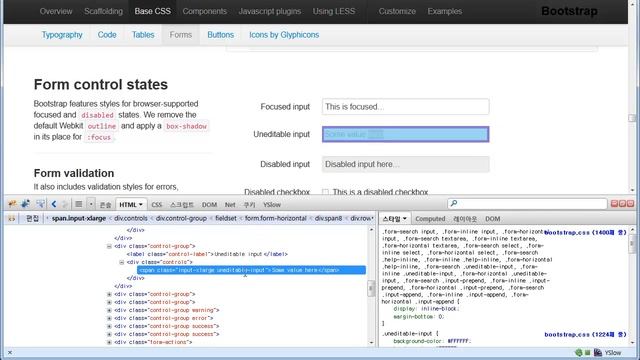Jump to Icons by Glyphicons section
The height and width of the screenshot is (360, 640).
(284, 35)
